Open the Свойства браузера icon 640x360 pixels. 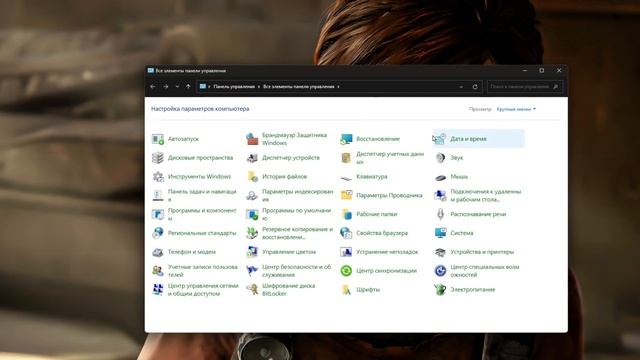[346, 233]
